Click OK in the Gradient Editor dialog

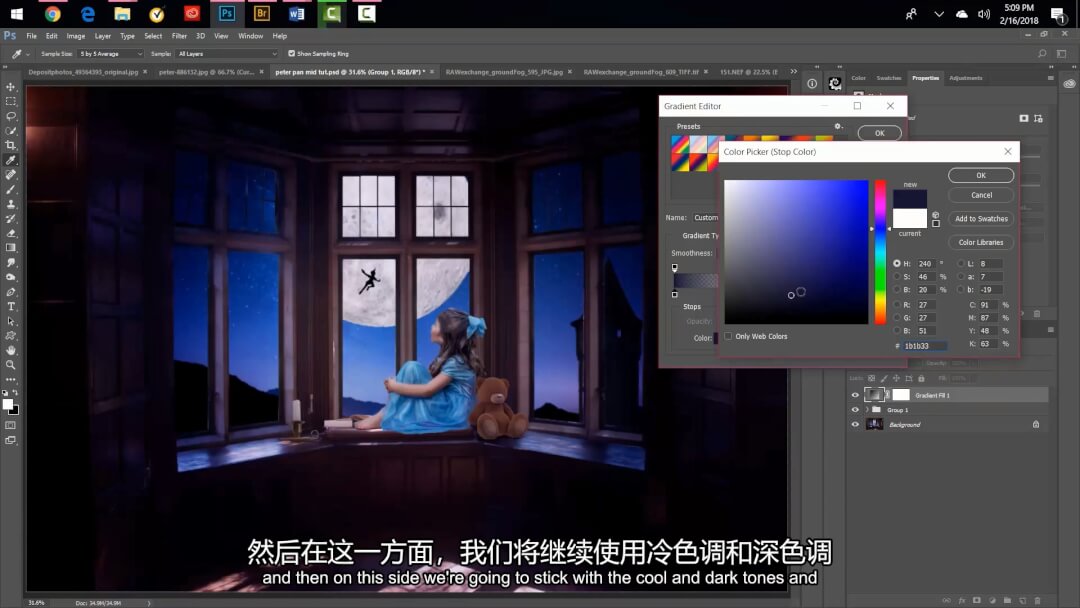click(880, 133)
